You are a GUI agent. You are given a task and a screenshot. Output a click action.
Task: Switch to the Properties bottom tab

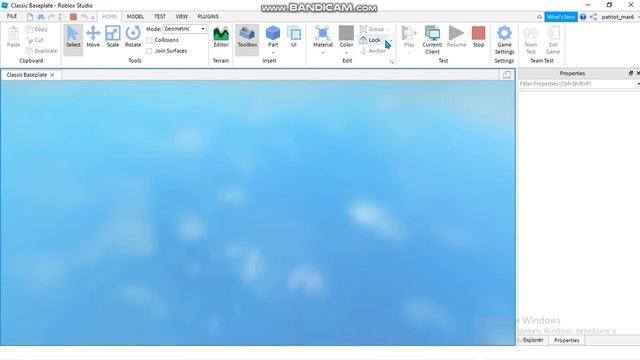click(x=567, y=340)
